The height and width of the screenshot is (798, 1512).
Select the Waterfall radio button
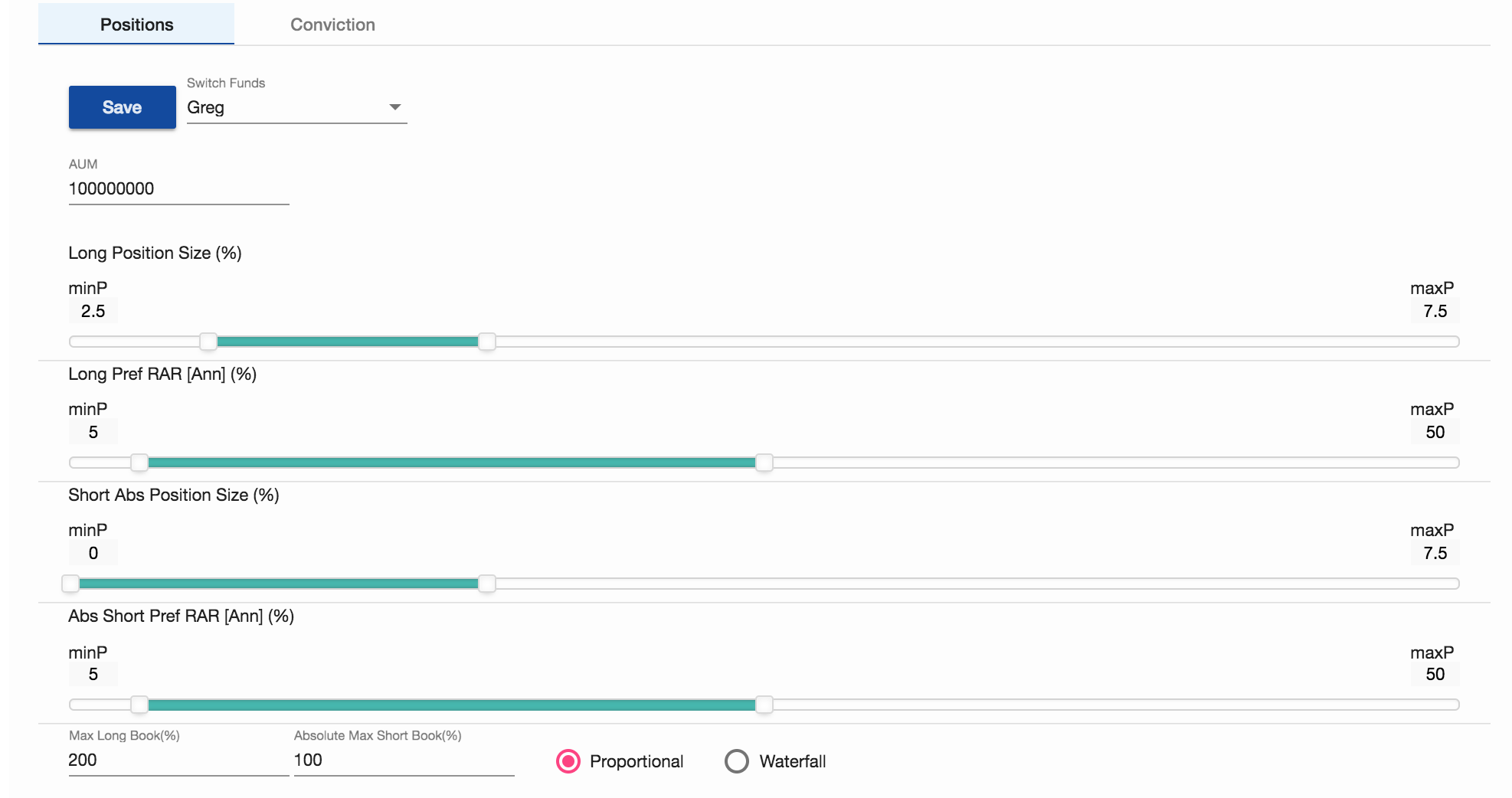pyautogui.click(x=737, y=761)
